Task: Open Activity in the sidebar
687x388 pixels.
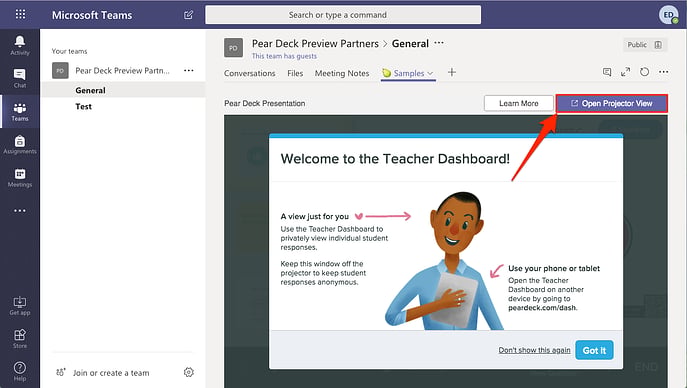Action: (20, 46)
